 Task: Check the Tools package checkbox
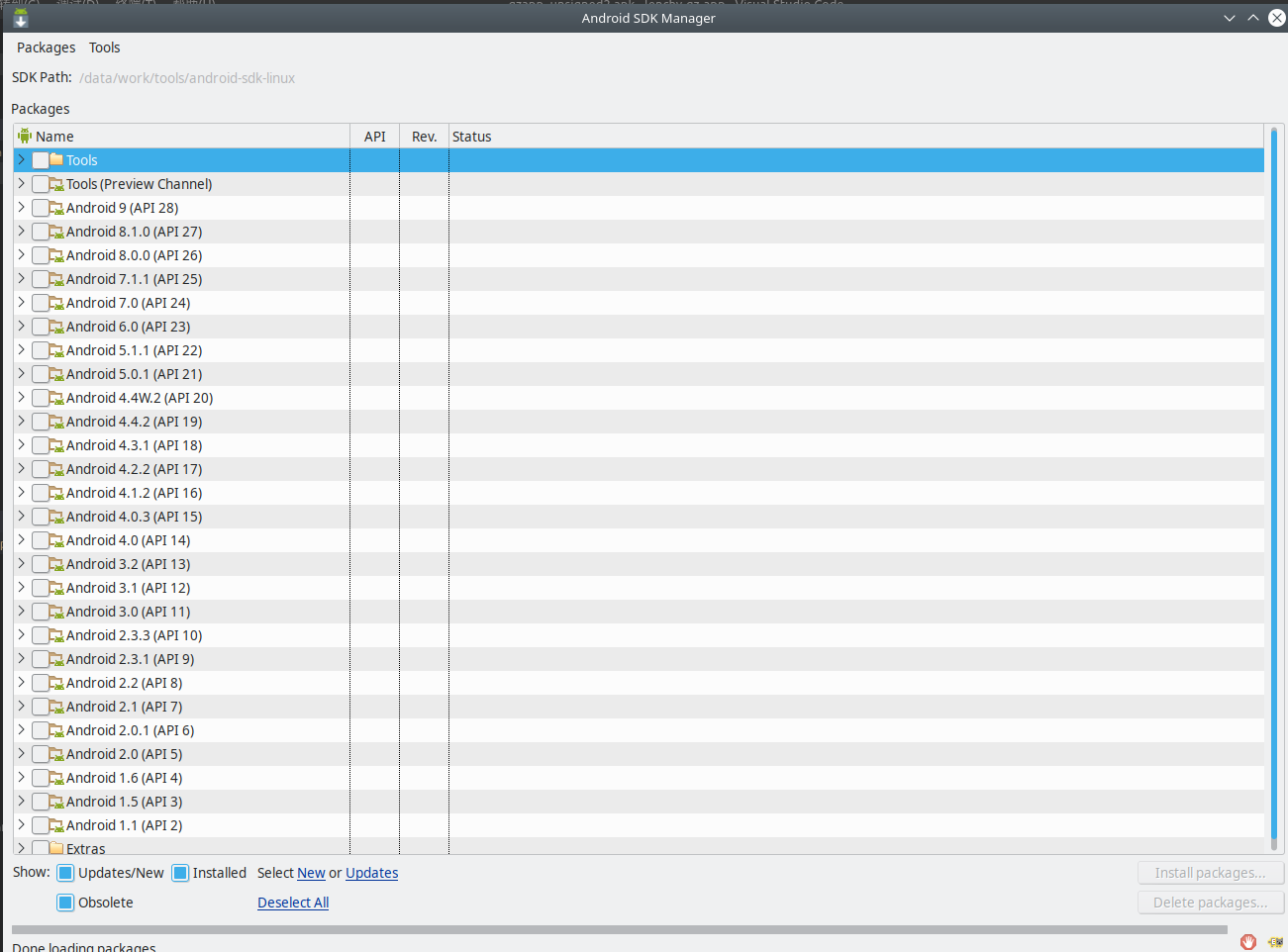tap(40, 160)
